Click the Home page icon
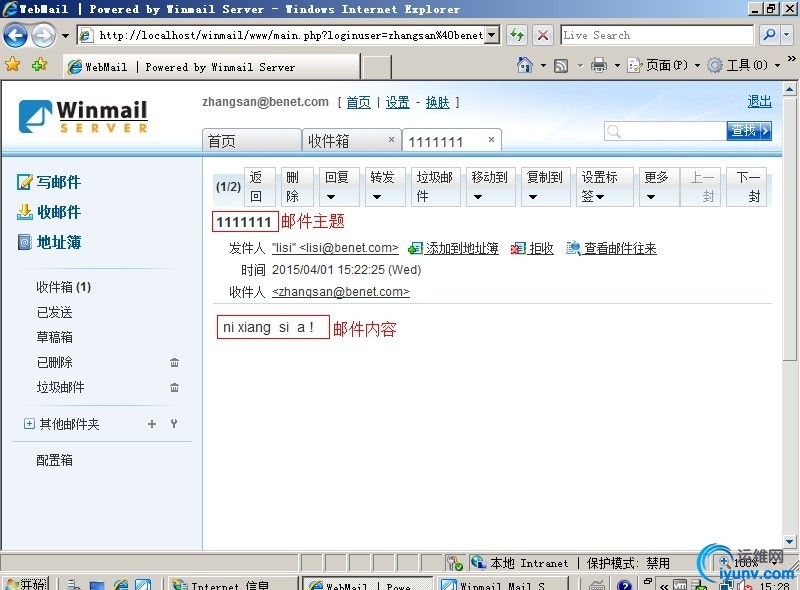Image resolution: width=800 pixels, height=590 pixels. pyautogui.click(x=524, y=65)
